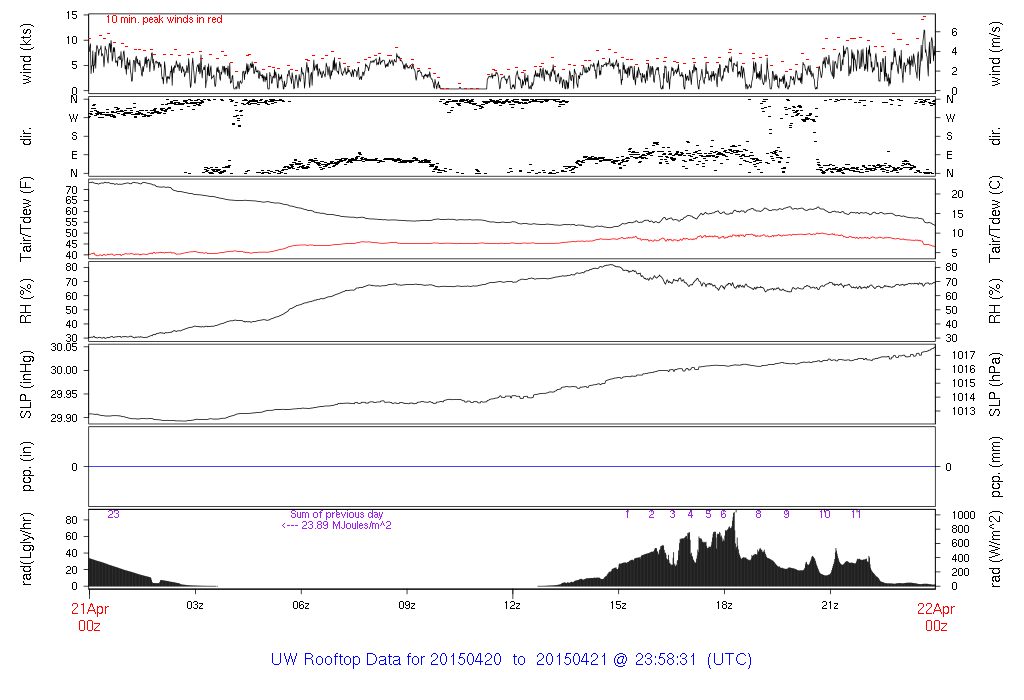The image size is (1024, 700).
Task: Click the "rad (W/m^2)" axis label
Action: [996, 550]
